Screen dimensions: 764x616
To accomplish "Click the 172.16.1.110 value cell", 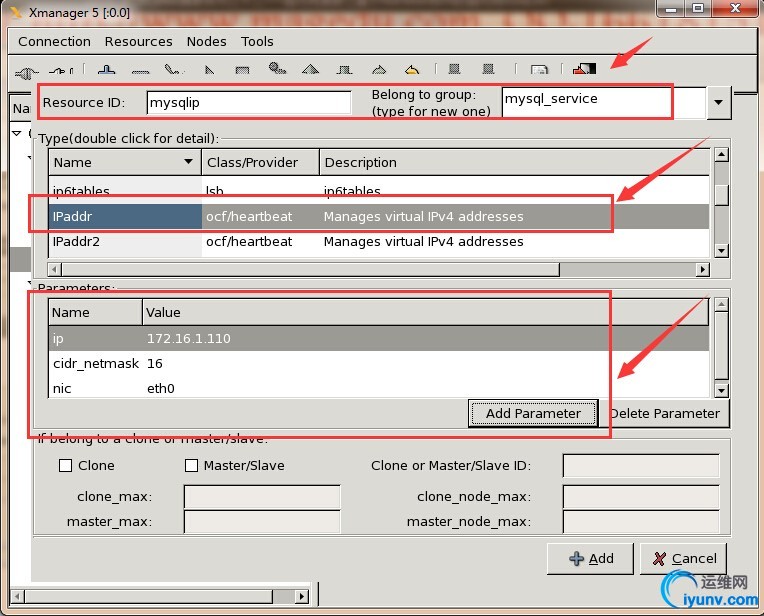I will click(x=189, y=338).
